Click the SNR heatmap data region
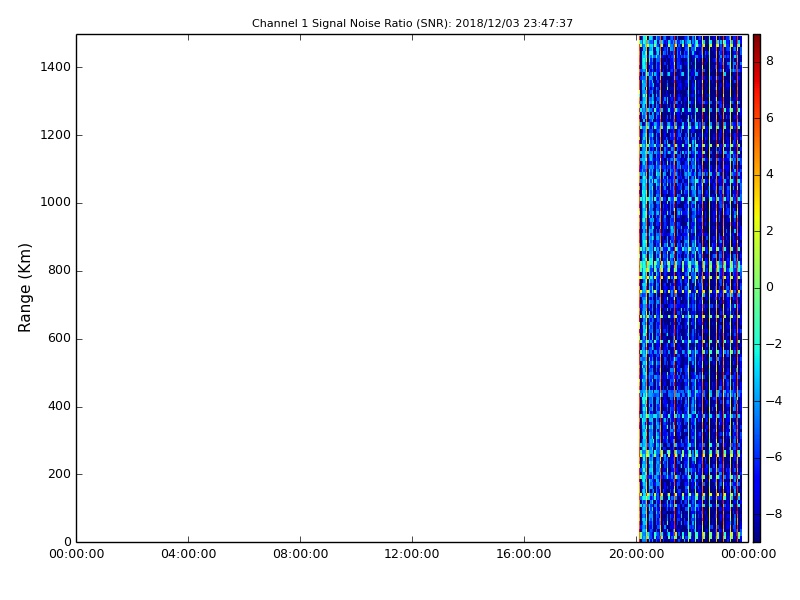This screenshot has height=600, width=800. (x=690, y=288)
